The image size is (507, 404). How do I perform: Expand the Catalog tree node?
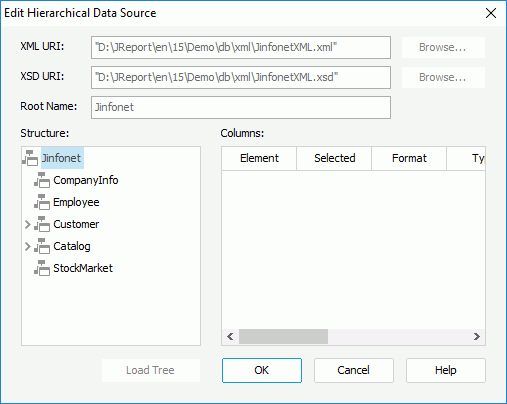[x=28, y=247]
